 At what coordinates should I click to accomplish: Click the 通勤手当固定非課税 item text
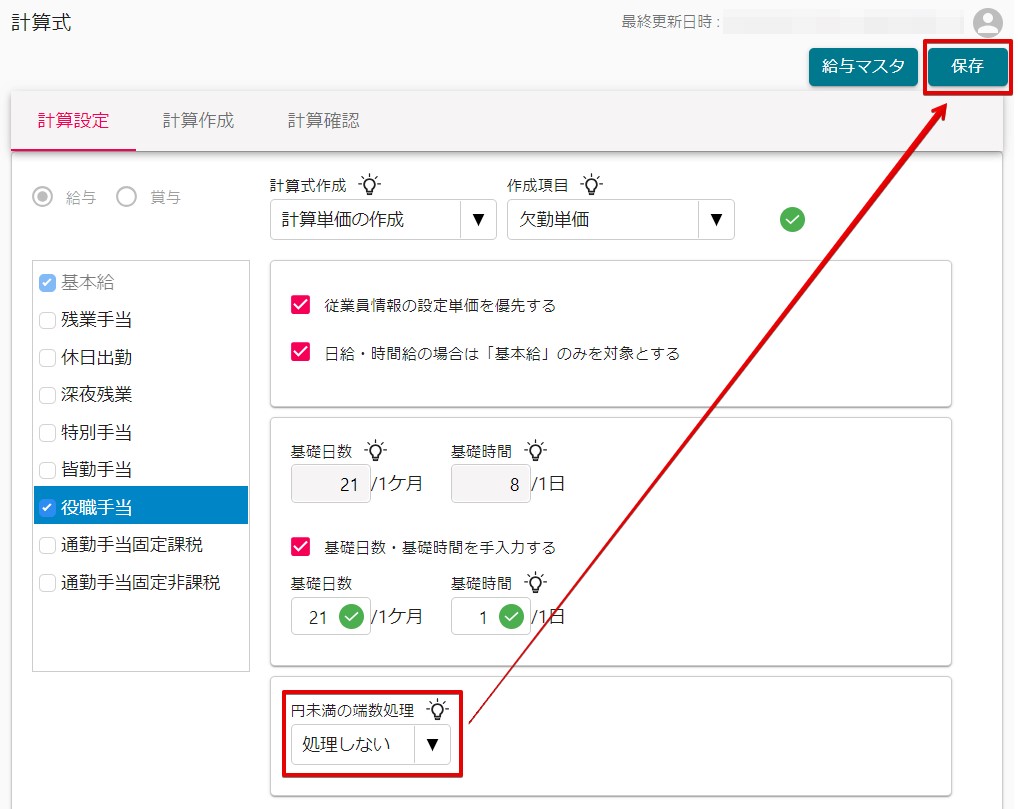(141, 582)
